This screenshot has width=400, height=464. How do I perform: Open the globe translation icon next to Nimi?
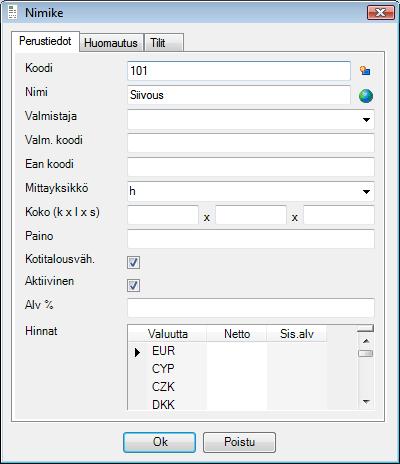pos(366,96)
